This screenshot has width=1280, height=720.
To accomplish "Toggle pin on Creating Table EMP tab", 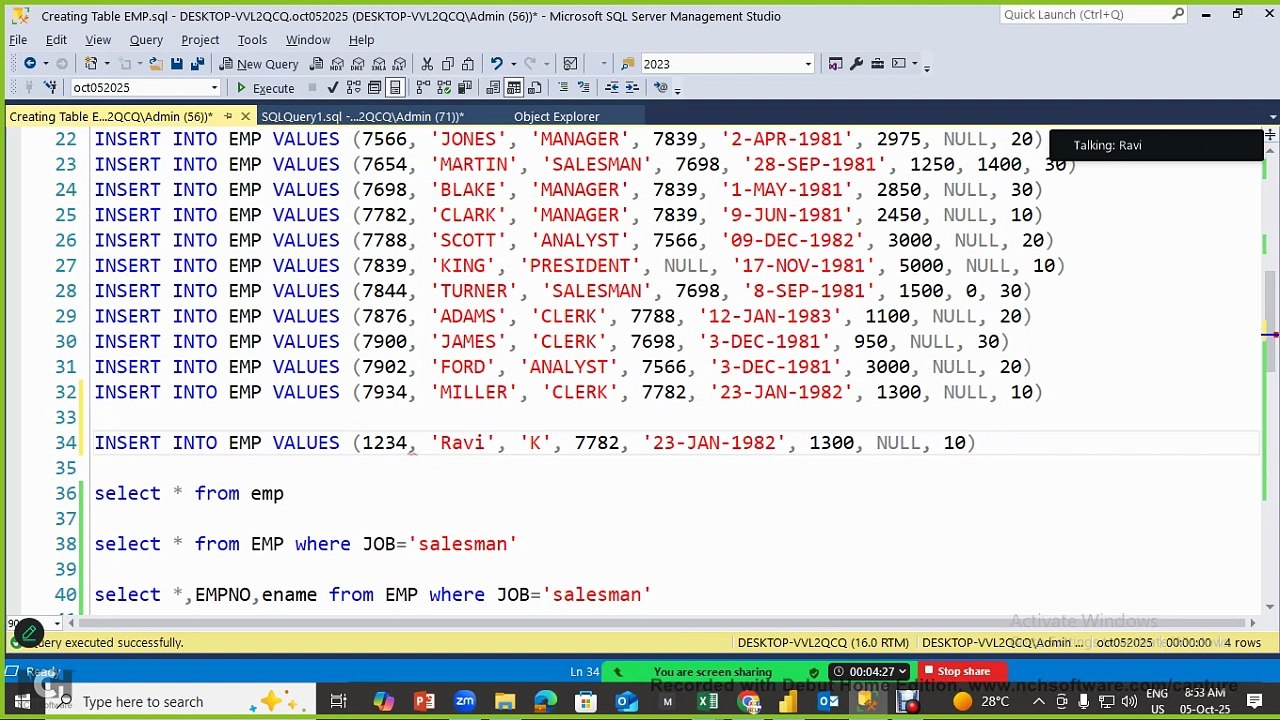I will click(x=226, y=117).
